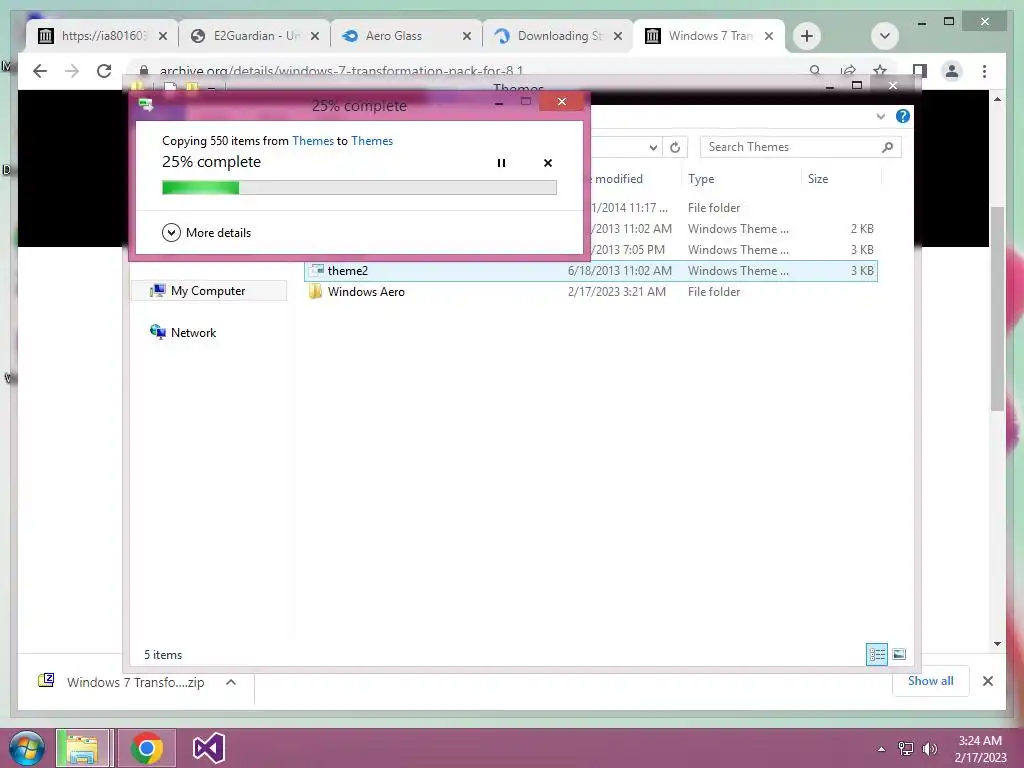
Task: Switch to the Windows 7 Tran tab
Action: point(711,36)
